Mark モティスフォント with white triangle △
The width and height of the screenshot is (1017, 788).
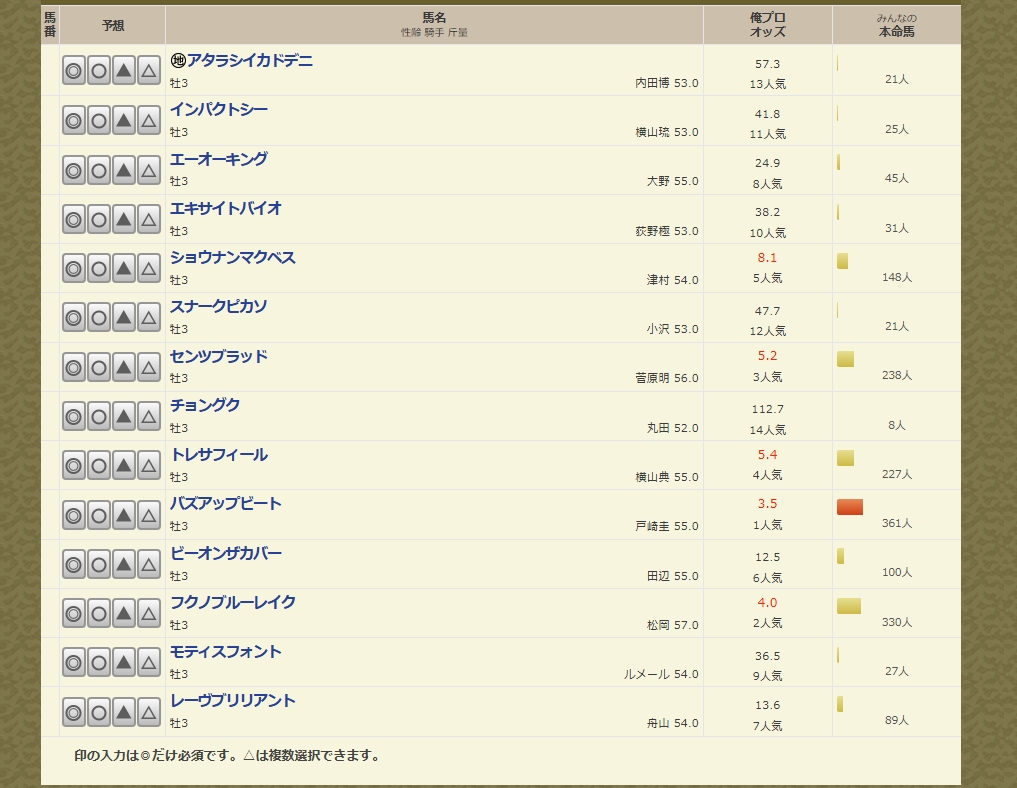tap(149, 663)
